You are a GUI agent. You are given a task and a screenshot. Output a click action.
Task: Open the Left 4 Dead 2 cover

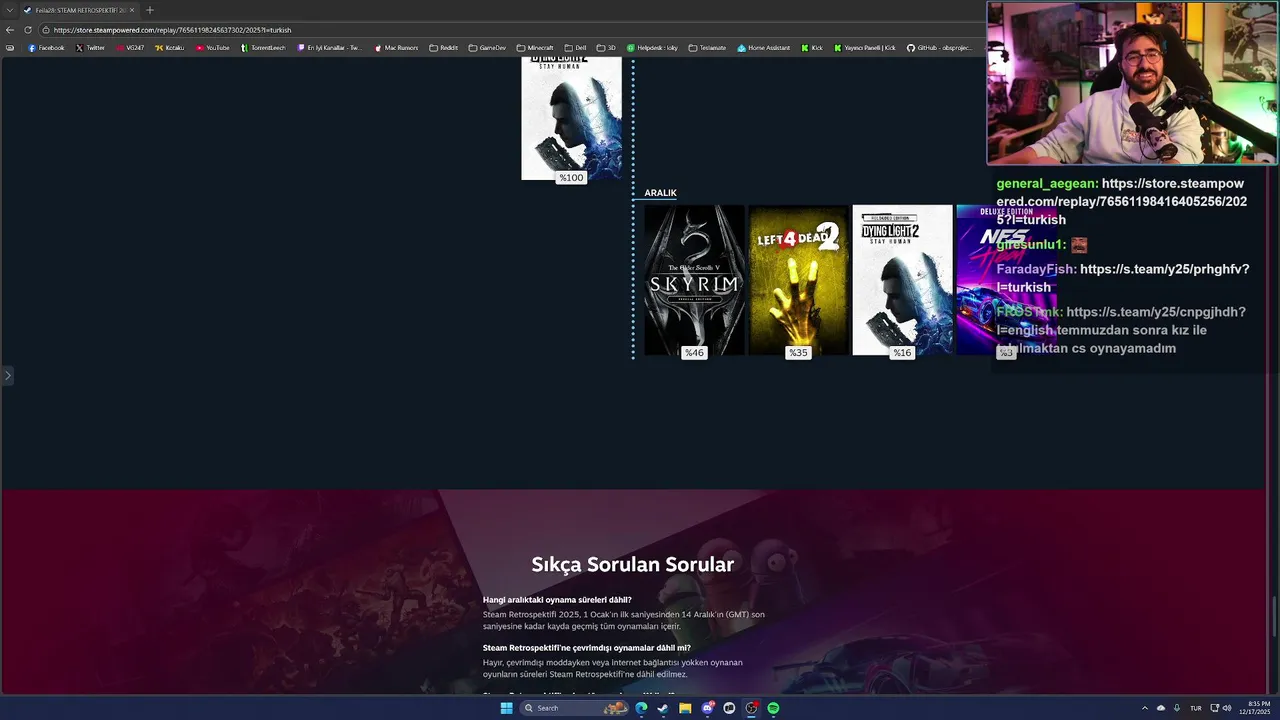(798, 280)
